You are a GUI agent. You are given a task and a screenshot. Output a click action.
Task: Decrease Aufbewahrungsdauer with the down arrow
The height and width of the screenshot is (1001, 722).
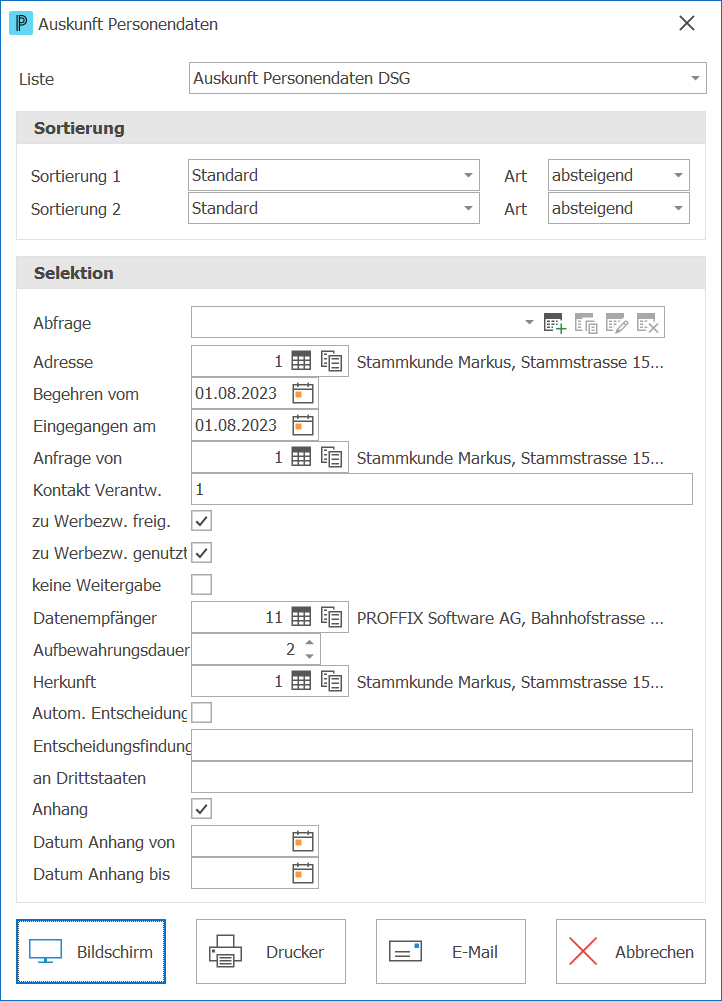click(310, 656)
